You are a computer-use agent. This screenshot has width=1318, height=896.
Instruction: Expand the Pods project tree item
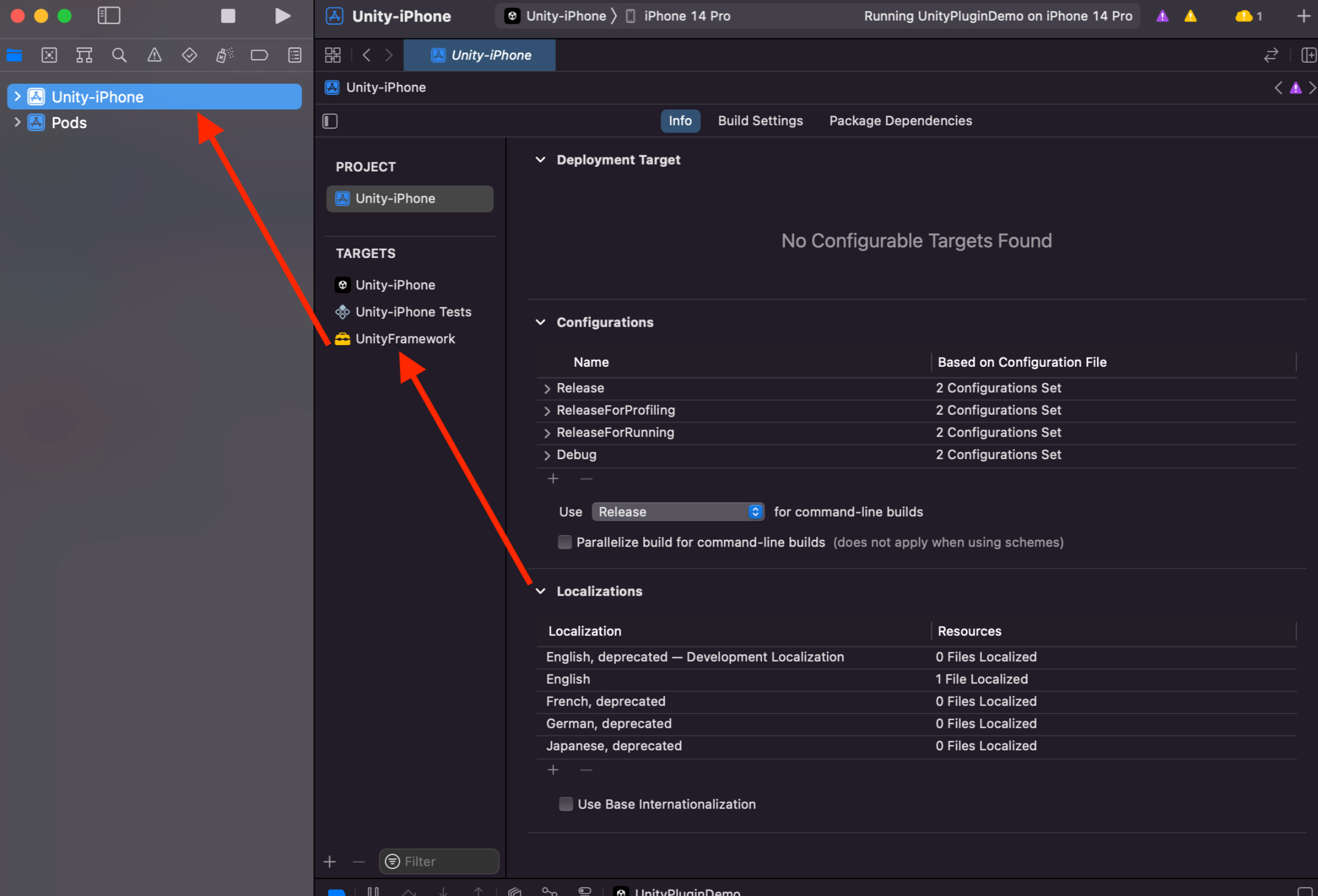pos(17,122)
